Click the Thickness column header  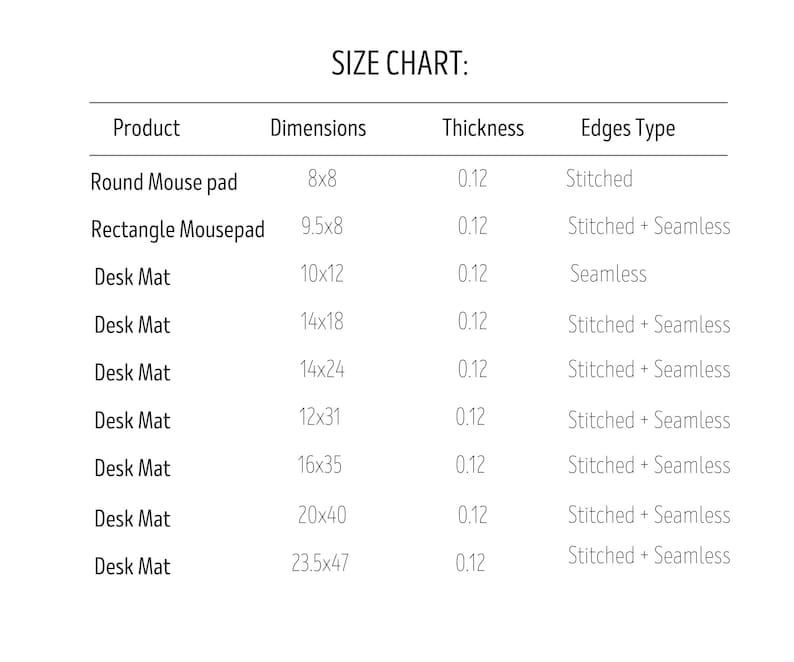coord(483,128)
